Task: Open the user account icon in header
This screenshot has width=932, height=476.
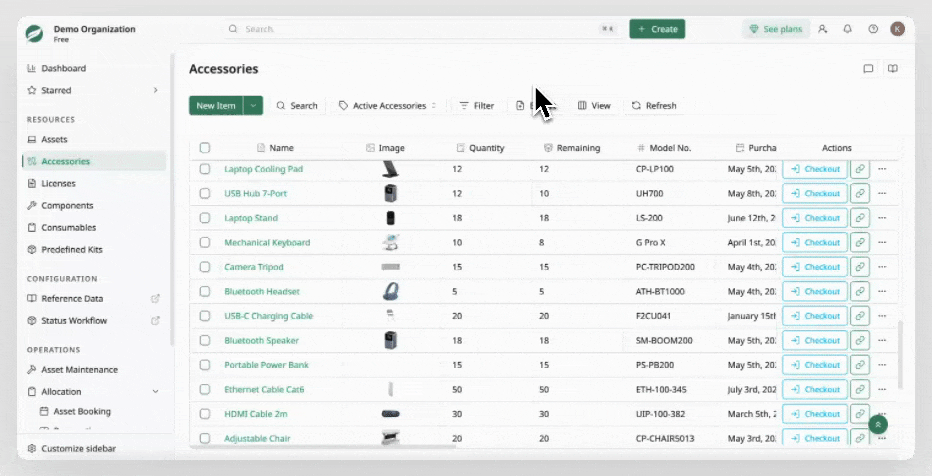Action: [x=823, y=29]
